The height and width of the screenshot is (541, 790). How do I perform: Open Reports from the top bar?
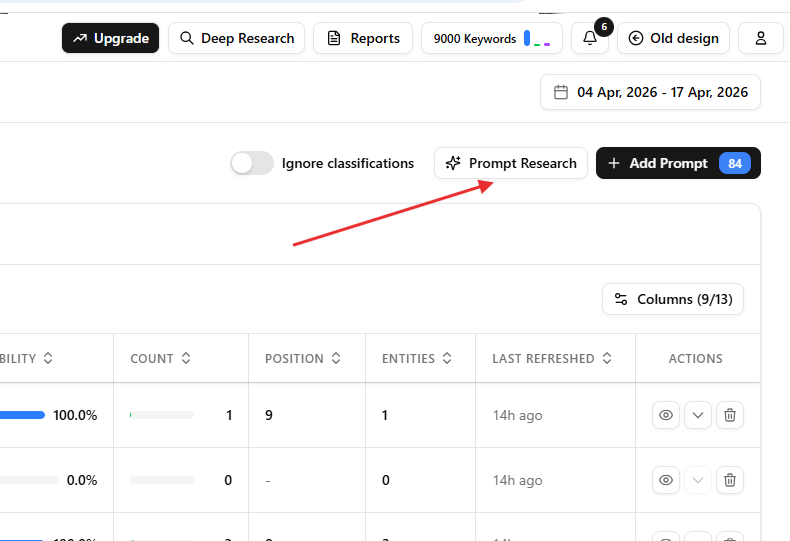click(362, 39)
